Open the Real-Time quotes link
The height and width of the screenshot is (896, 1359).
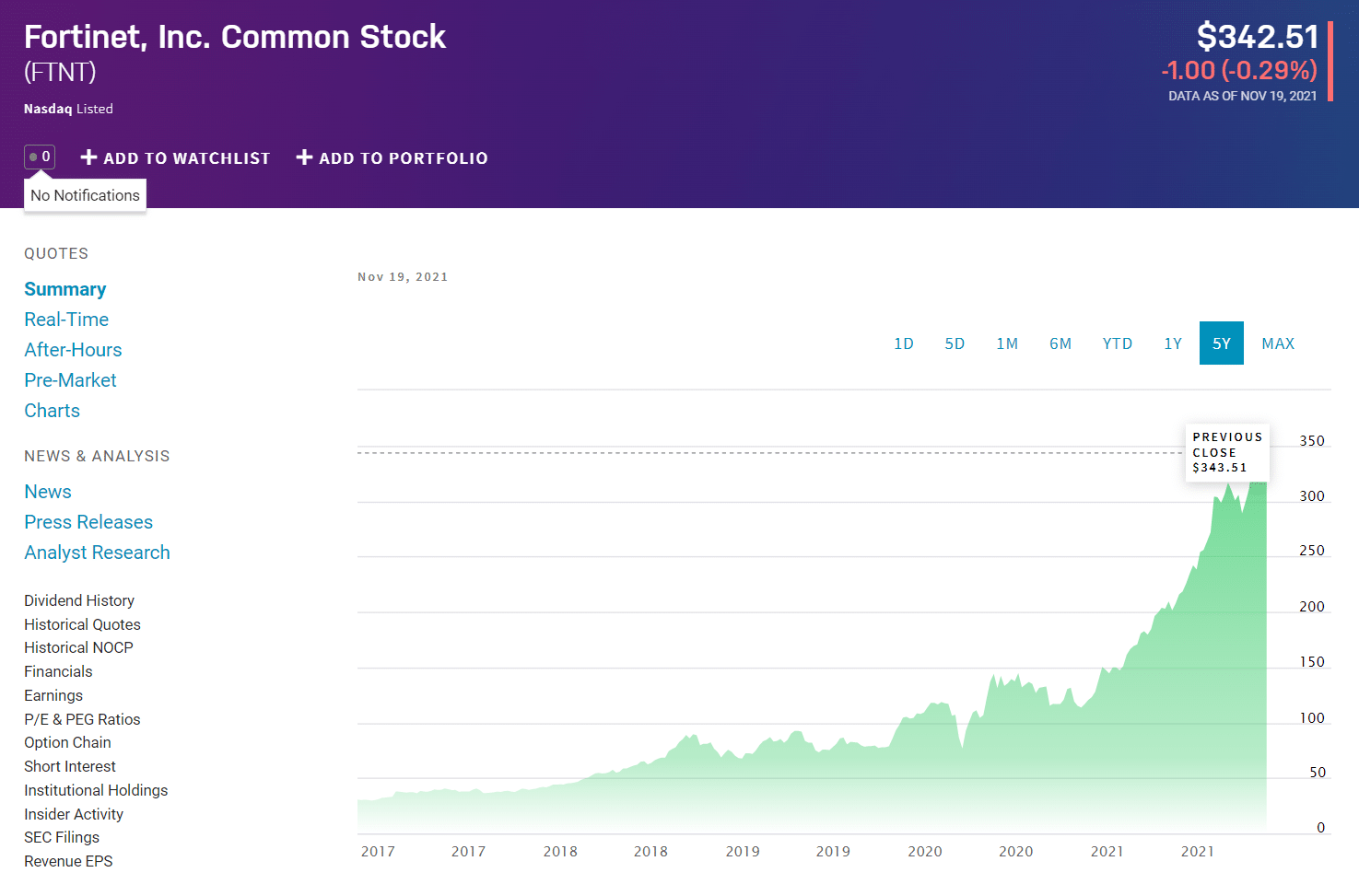pyautogui.click(x=66, y=320)
